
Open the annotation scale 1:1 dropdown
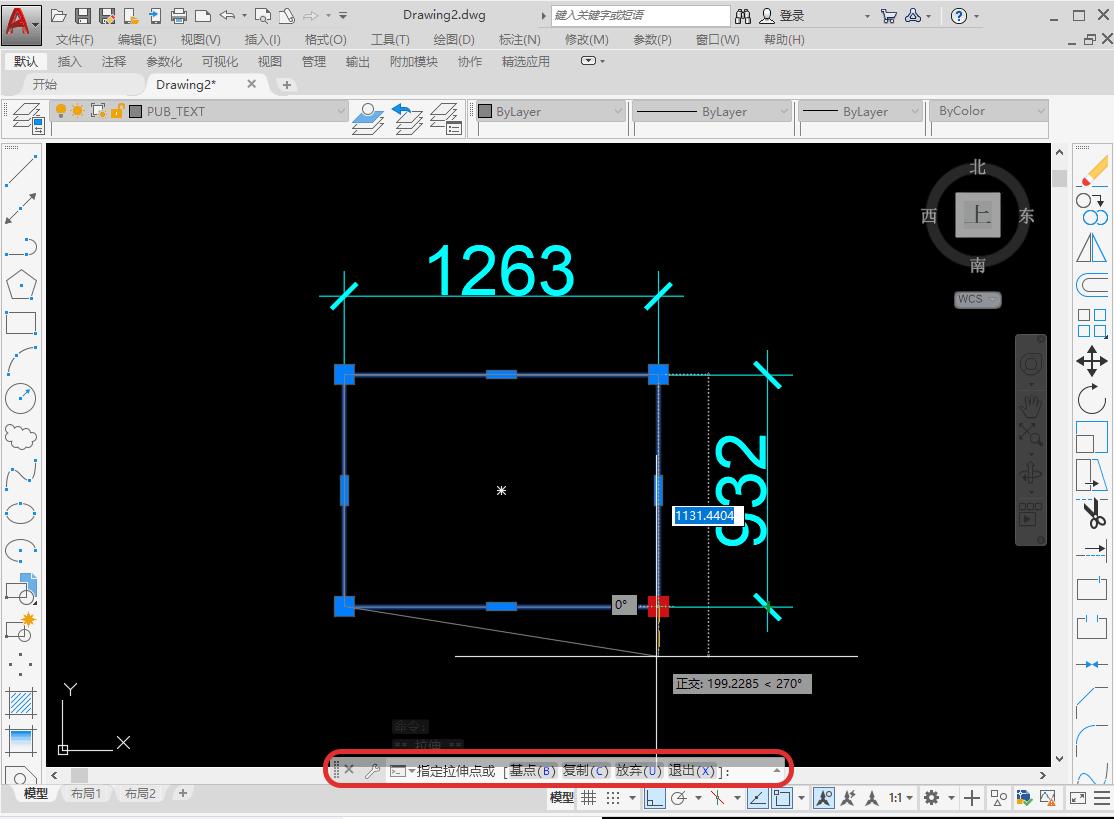click(x=901, y=798)
